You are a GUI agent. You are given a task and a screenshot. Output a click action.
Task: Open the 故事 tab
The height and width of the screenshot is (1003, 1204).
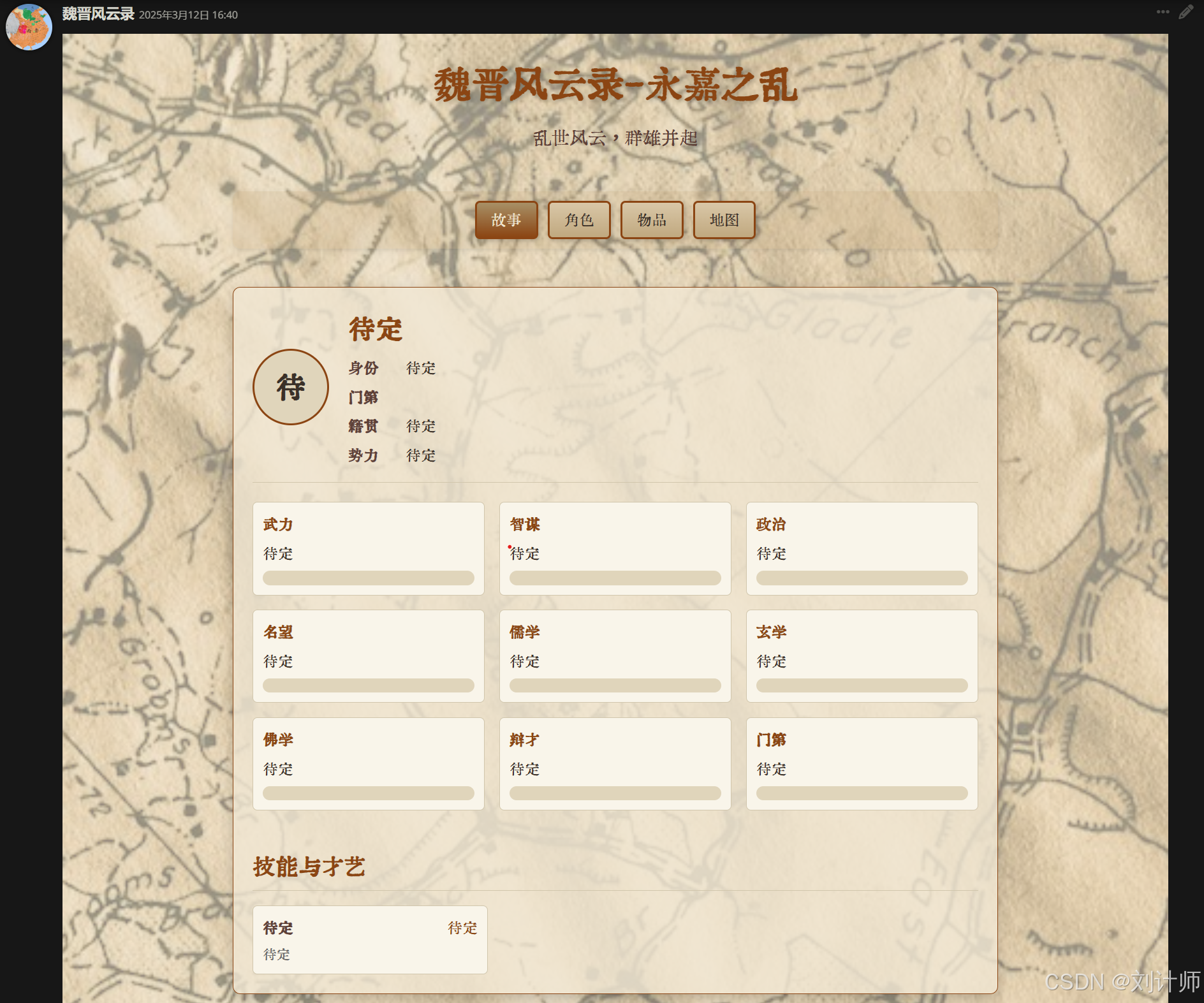(x=506, y=220)
